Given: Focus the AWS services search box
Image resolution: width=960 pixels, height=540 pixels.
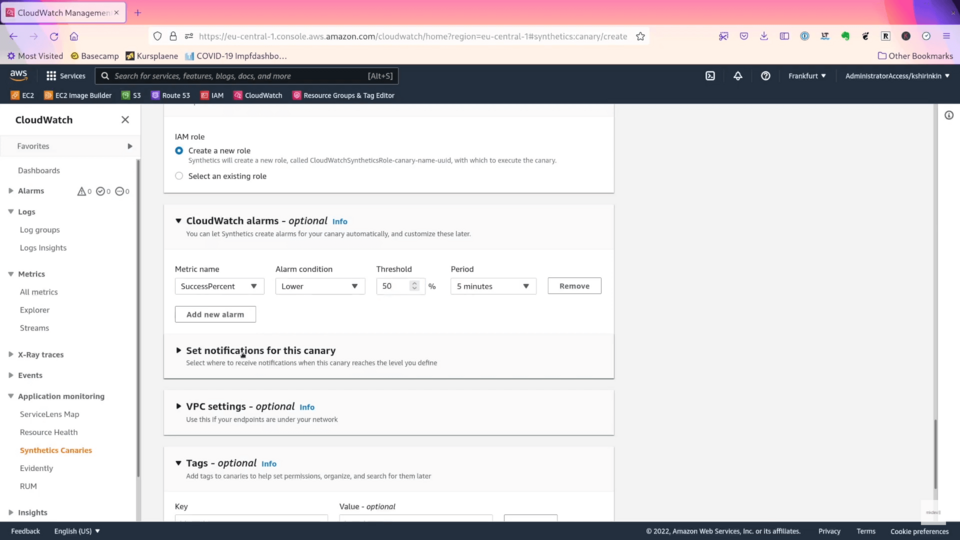Looking at the screenshot, I should click(247, 76).
